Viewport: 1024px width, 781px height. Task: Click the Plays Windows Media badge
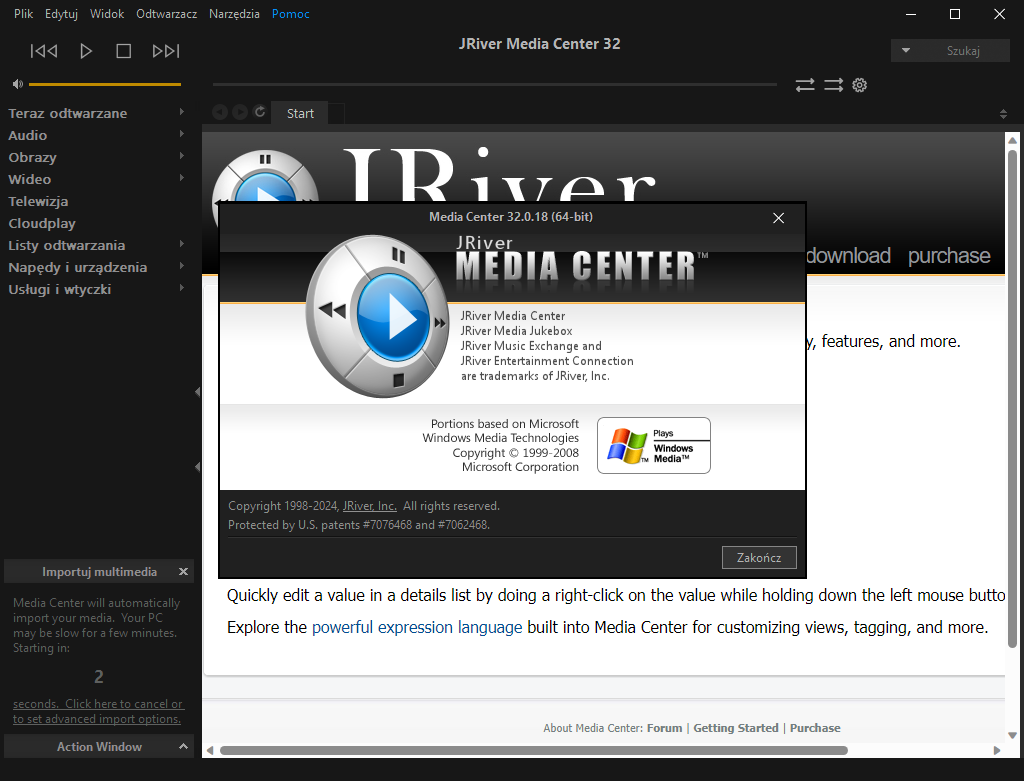point(654,445)
